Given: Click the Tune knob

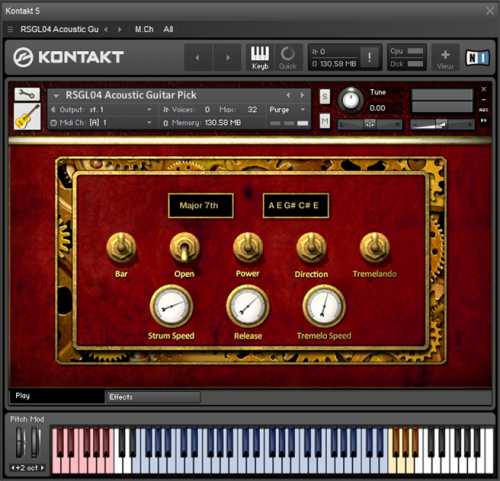Looking at the screenshot, I should [351, 100].
